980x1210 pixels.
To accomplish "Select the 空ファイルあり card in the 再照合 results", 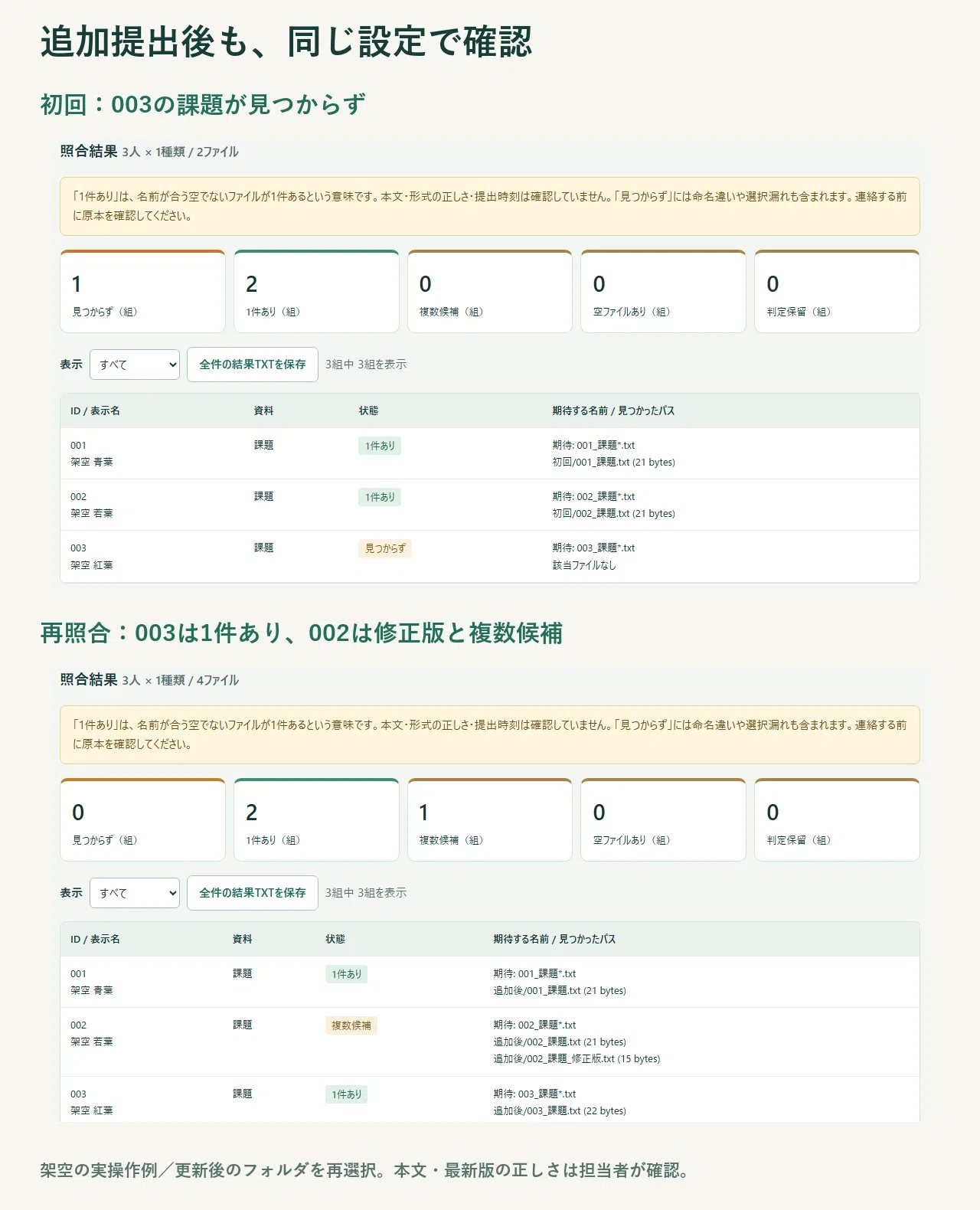I will [x=664, y=820].
